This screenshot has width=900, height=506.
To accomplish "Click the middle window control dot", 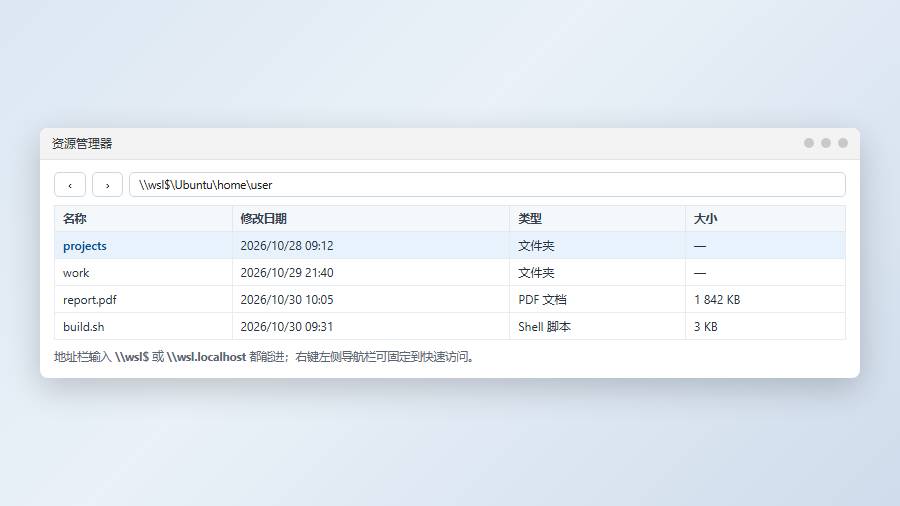I will [826, 143].
